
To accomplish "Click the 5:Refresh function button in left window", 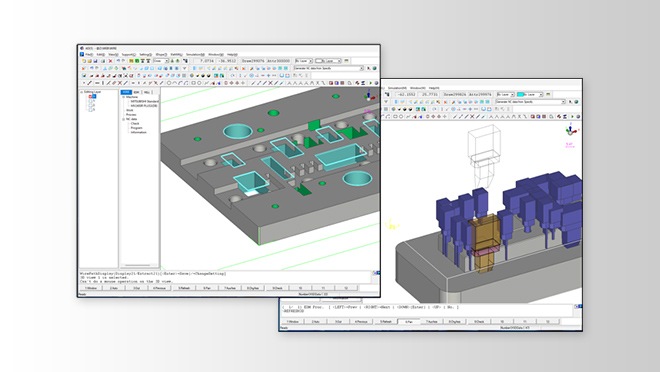I will point(184,288).
